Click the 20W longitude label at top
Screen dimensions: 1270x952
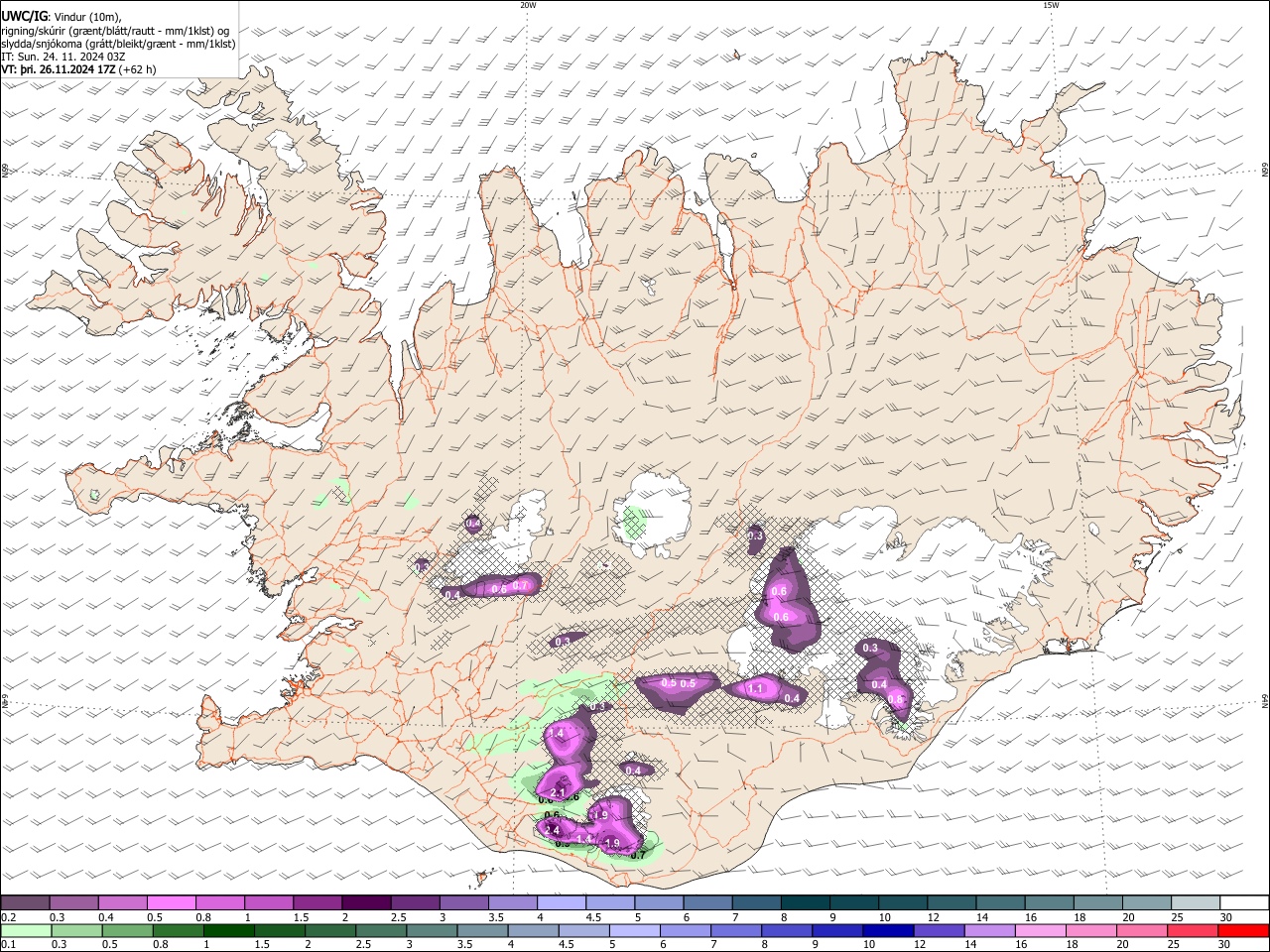(x=528, y=4)
